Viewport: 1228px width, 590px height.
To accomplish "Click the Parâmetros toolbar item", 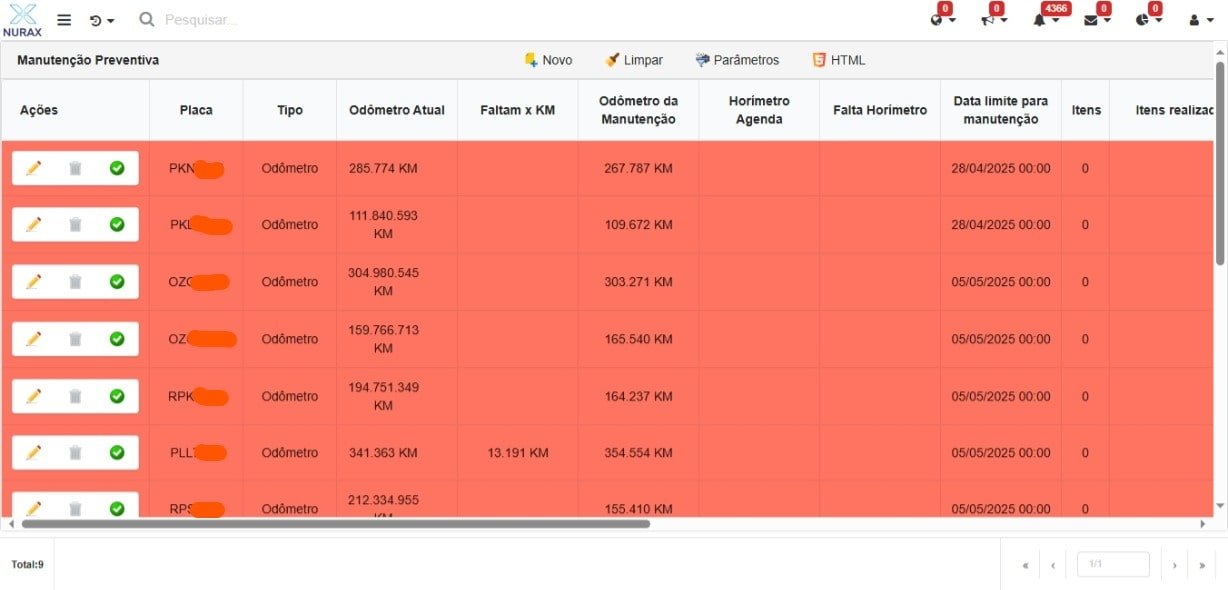I will click(737, 60).
